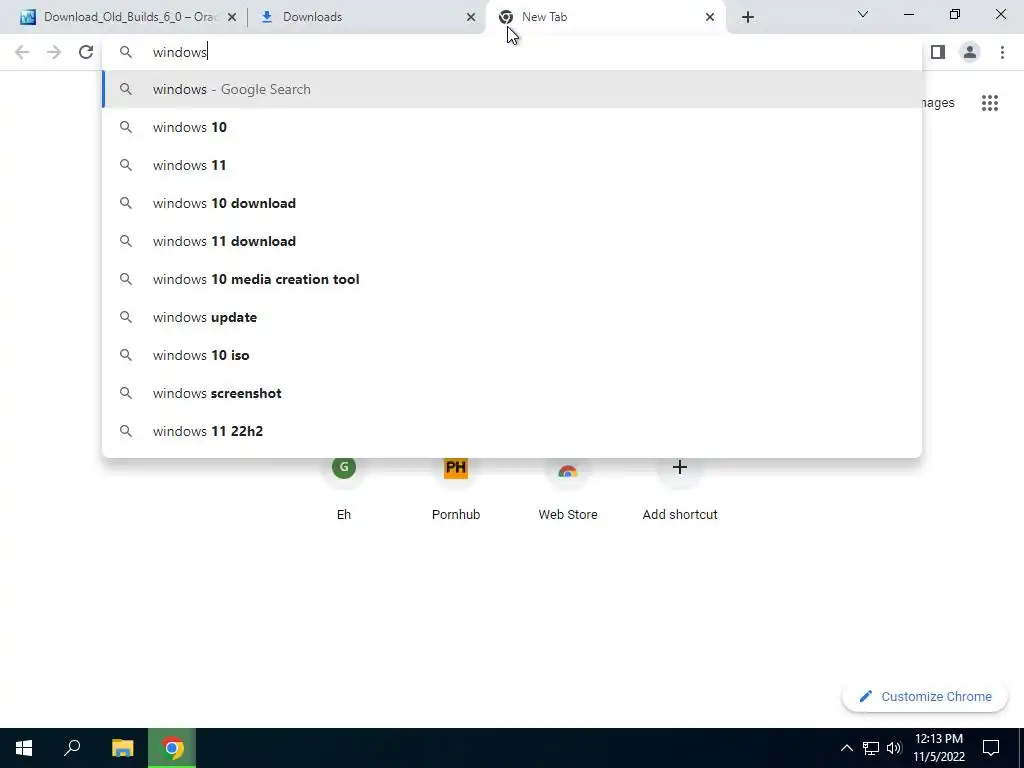The width and height of the screenshot is (1024, 768).
Task: Open taskbar search magnifier
Action: 72,748
